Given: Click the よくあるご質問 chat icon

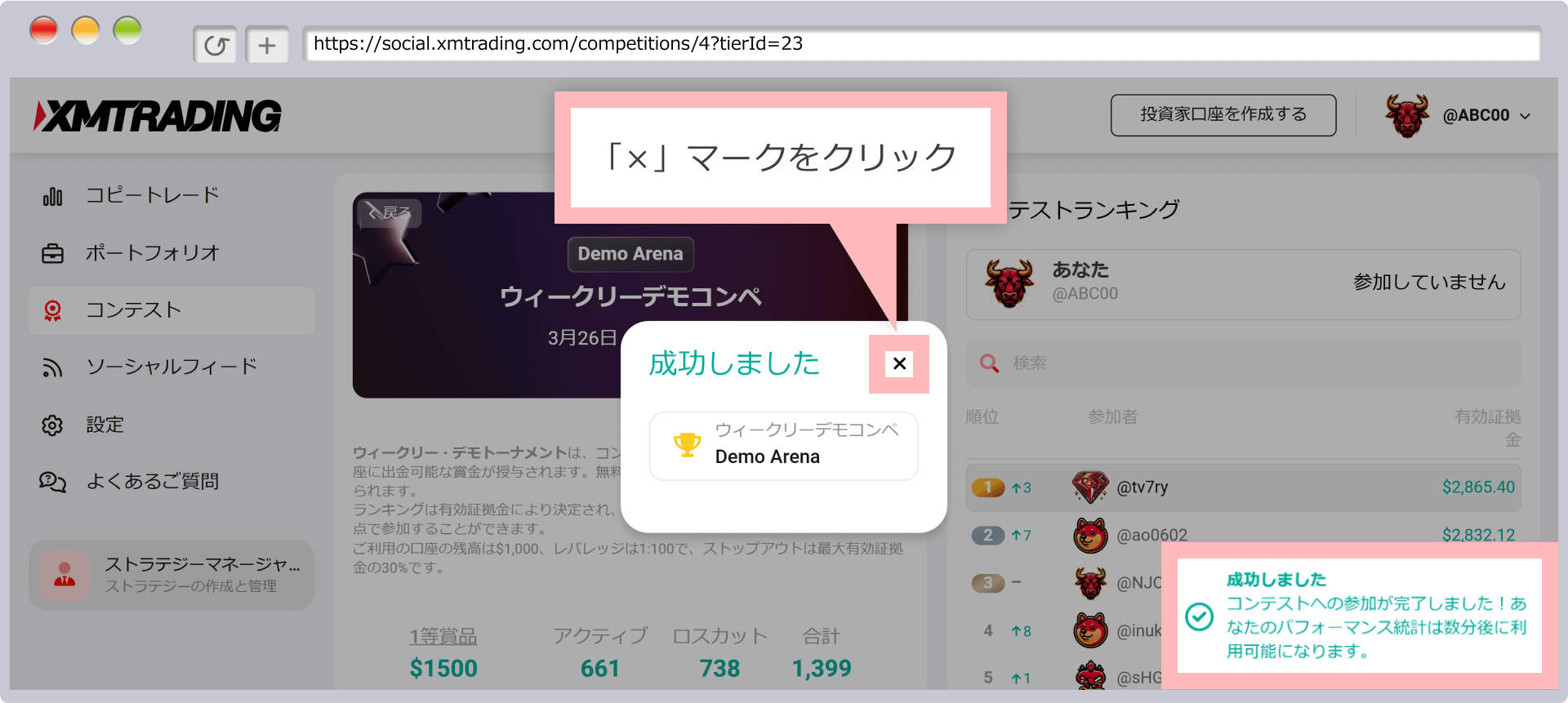Looking at the screenshot, I should [x=52, y=483].
